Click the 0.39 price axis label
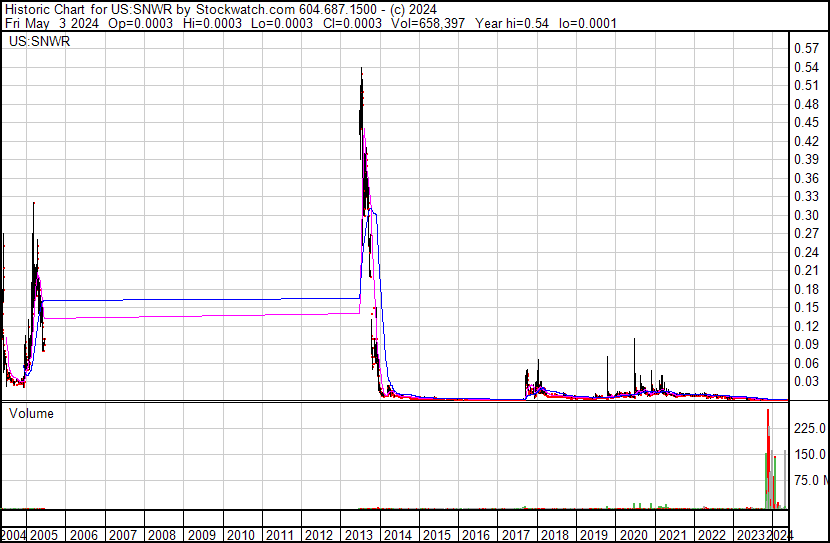The width and height of the screenshot is (830, 543). (x=806, y=159)
